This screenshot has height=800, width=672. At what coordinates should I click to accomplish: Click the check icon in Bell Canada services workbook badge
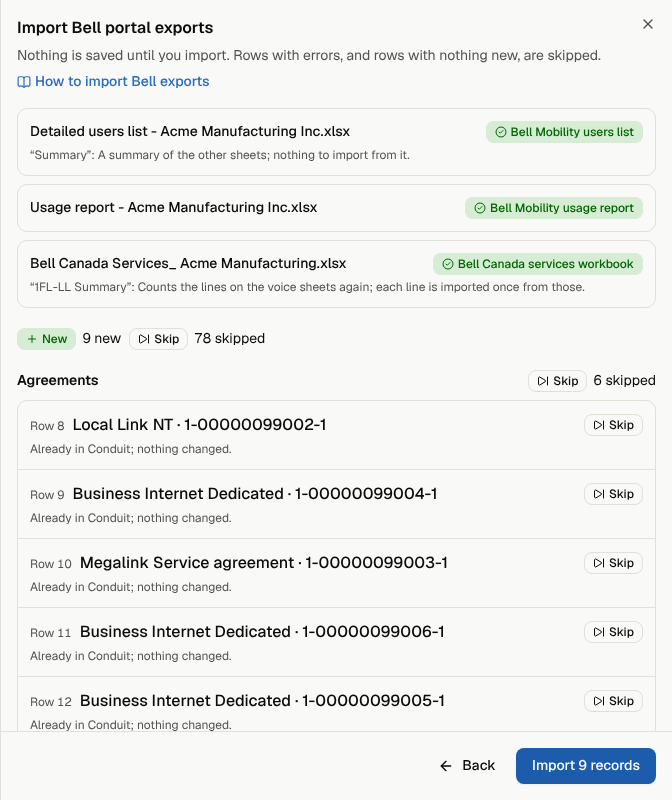447,264
